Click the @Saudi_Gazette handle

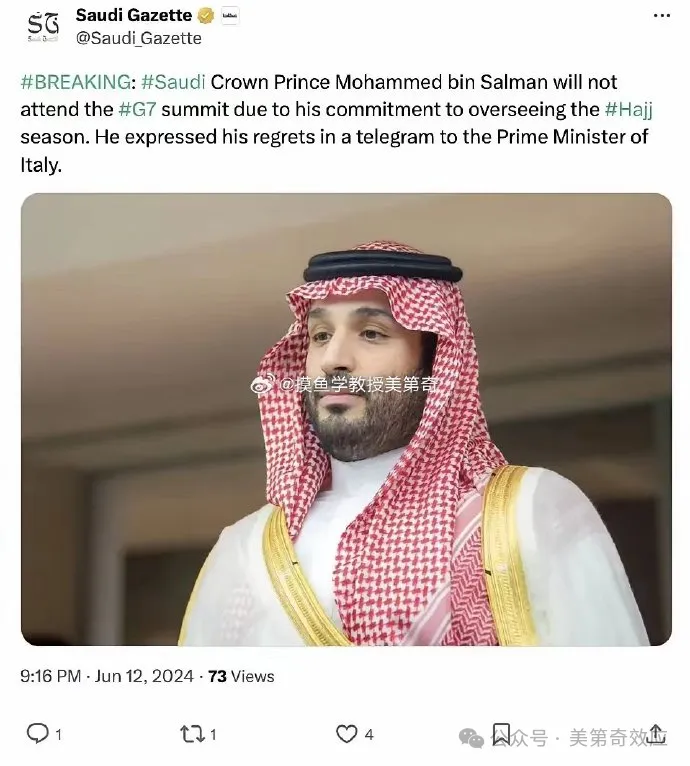[138, 38]
